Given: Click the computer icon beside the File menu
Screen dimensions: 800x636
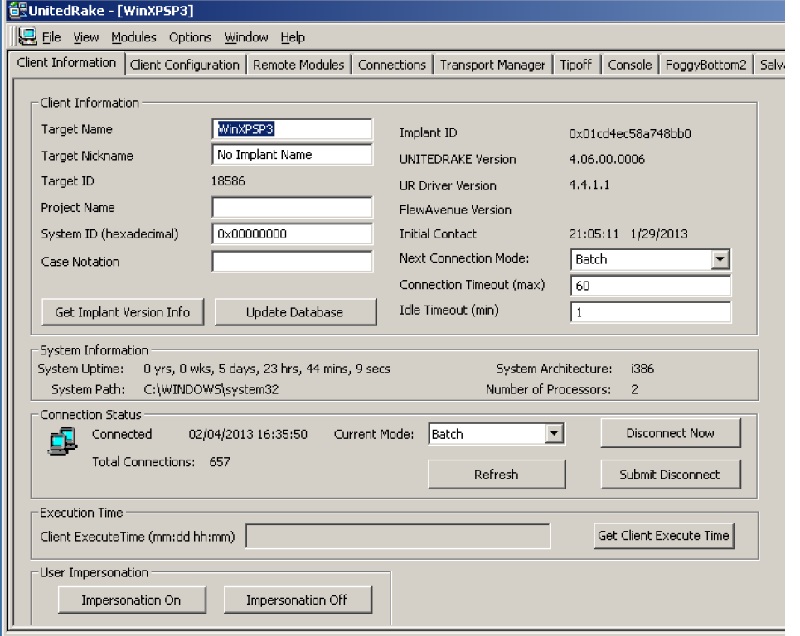Looking at the screenshot, I should pyautogui.click(x=27, y=37).
